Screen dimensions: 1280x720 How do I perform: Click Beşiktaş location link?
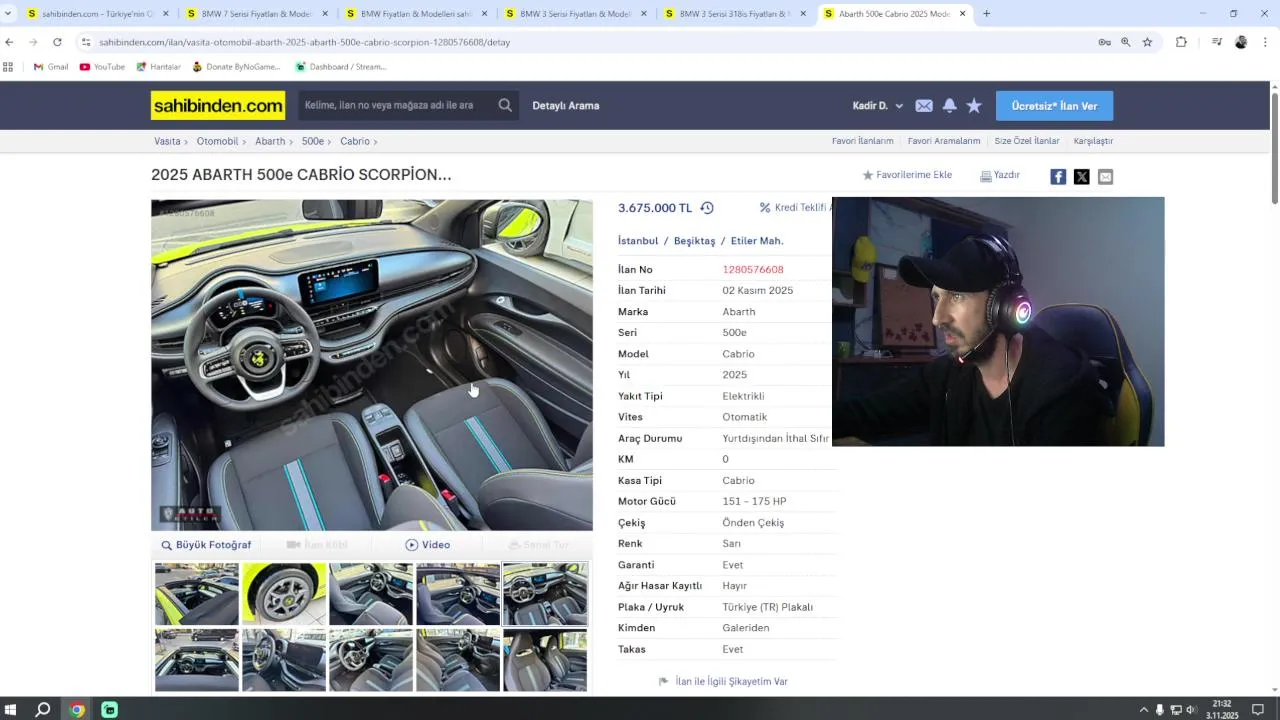click(694, 241)
